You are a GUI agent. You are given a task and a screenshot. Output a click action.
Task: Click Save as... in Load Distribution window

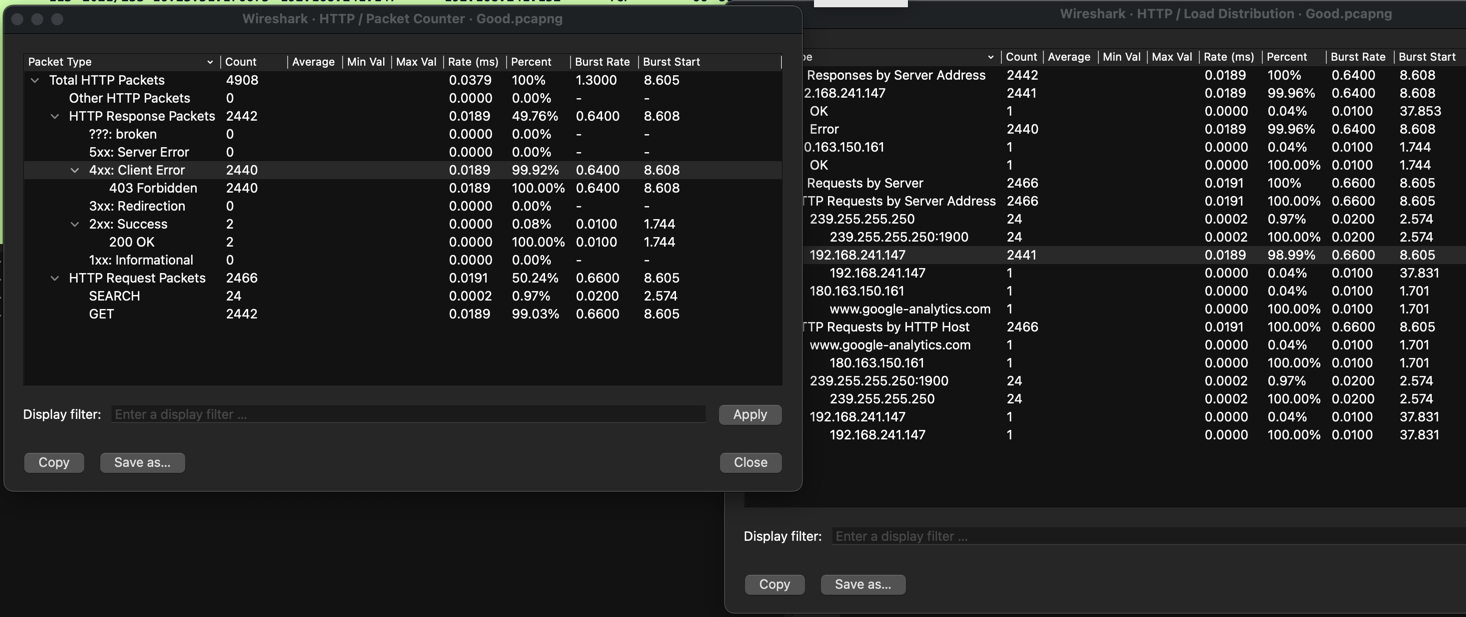pyautogui.click(x=863, y=584)
